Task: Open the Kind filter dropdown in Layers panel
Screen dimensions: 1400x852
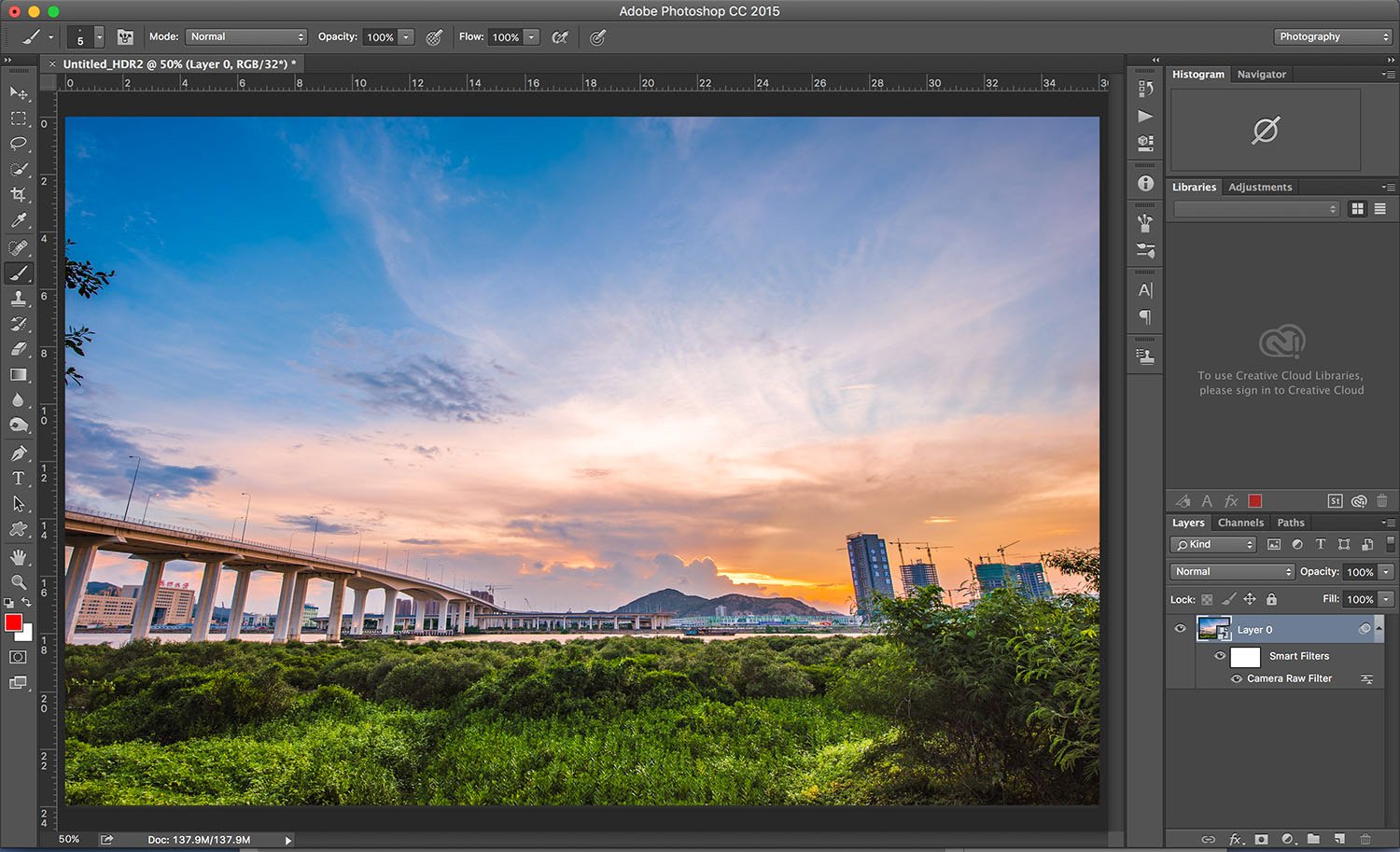Action: pos(1212,544)
